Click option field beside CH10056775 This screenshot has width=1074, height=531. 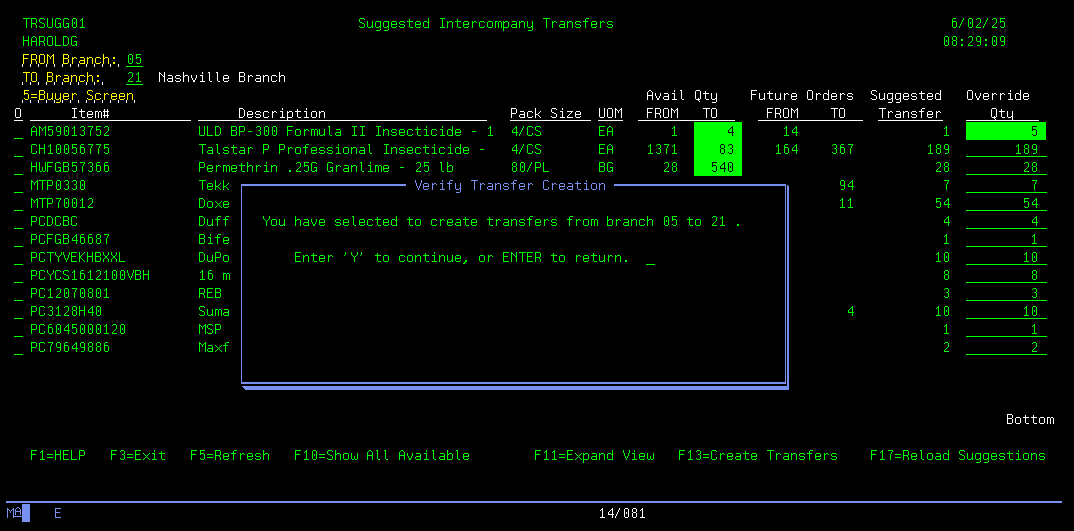[x=18, y=150]
